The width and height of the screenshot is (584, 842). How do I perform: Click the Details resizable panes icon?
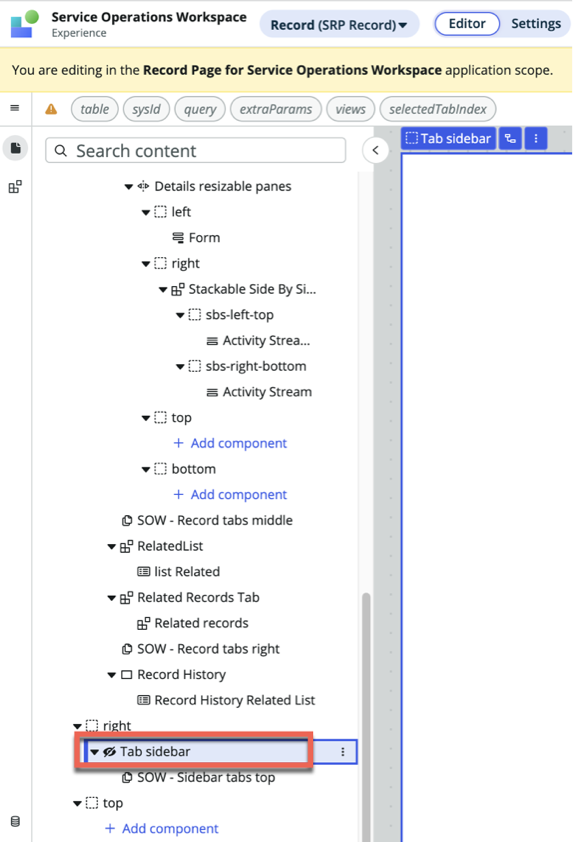pyautogui.click(x=143, y=186)
